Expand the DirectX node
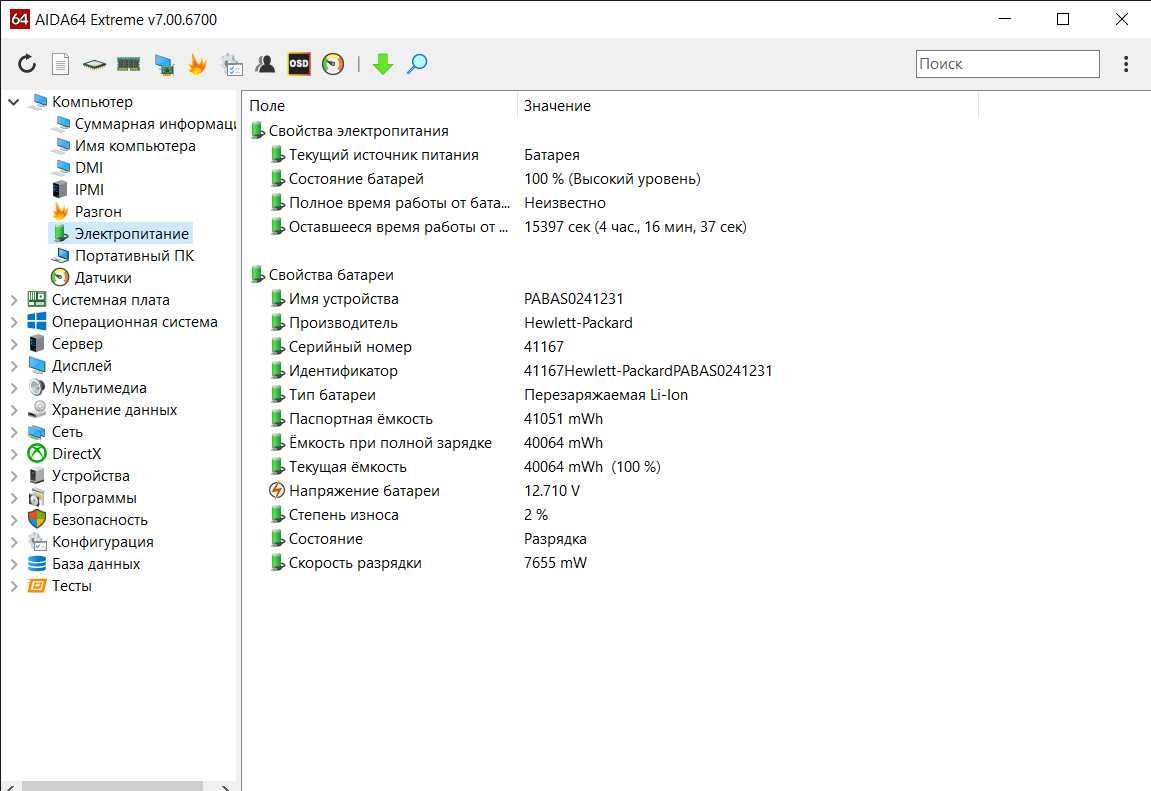Image resolution: width=1151 pixels, height=791 pixels. pyautogui.click(x=14, y=454)
